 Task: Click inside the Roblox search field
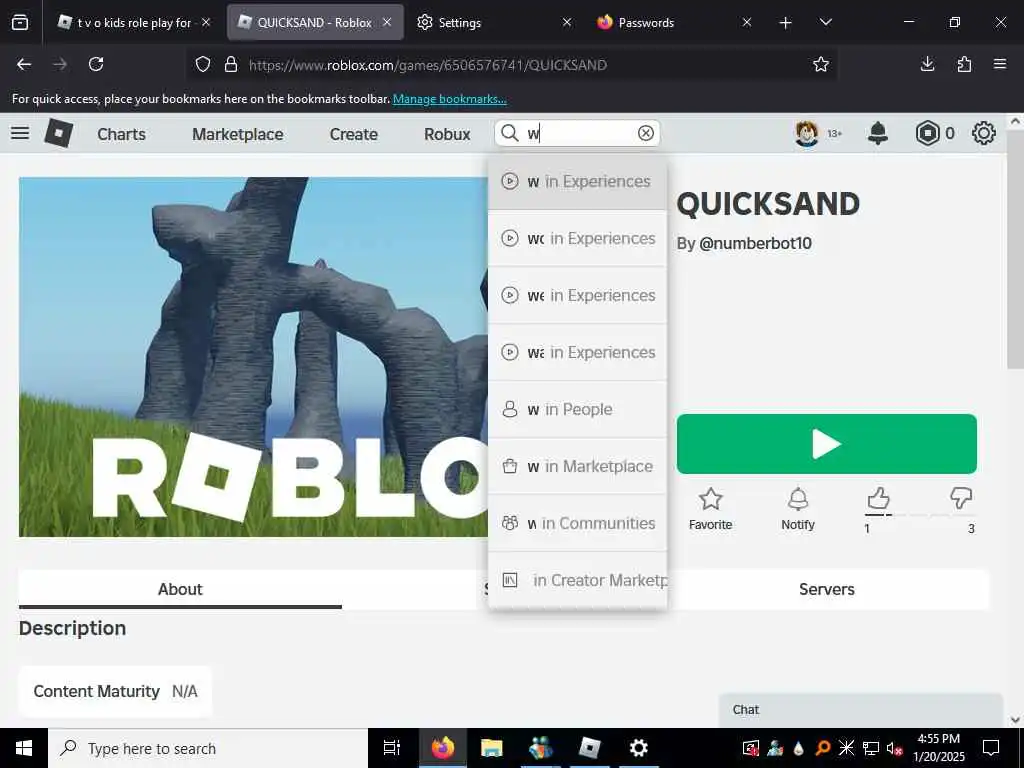[x=578, y=133]
